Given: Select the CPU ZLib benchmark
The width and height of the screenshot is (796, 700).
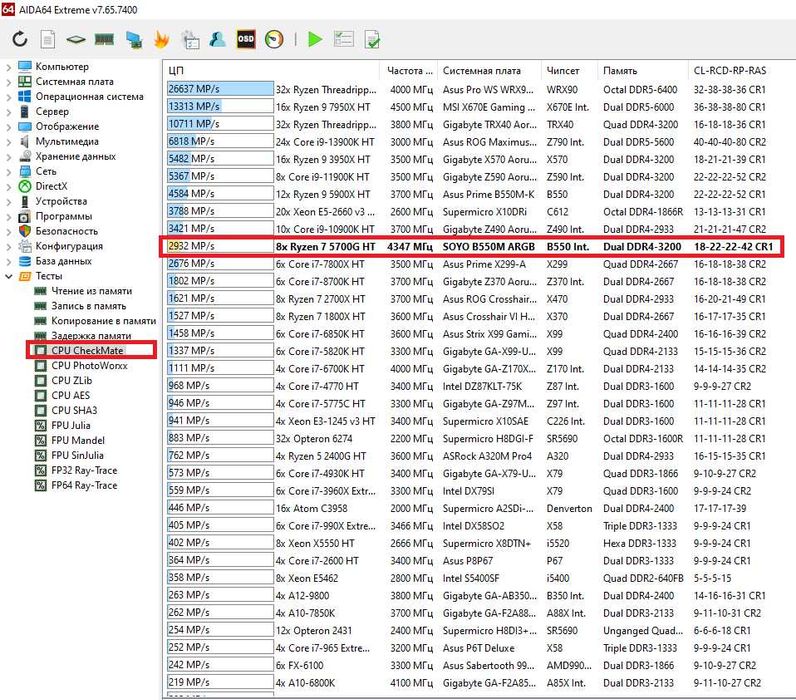Looking at the screenshot, I should point(72,381).
